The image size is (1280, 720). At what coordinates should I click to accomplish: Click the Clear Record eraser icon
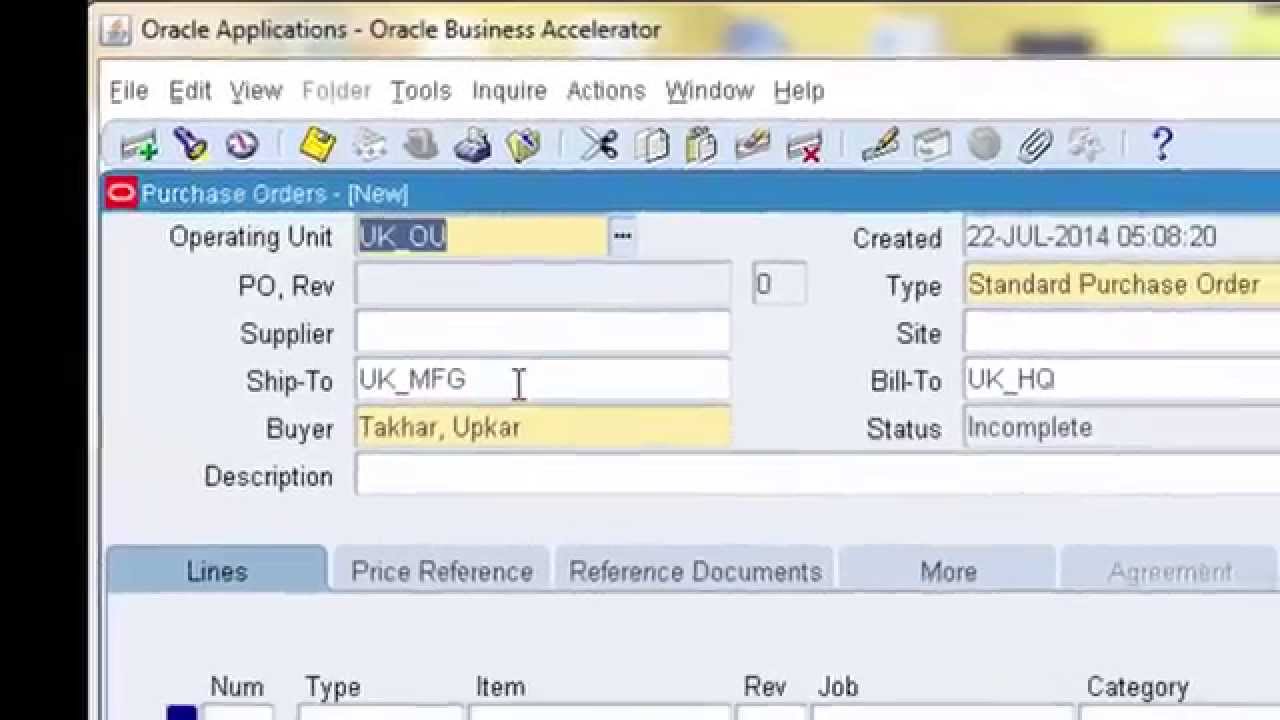pos(752,146)
